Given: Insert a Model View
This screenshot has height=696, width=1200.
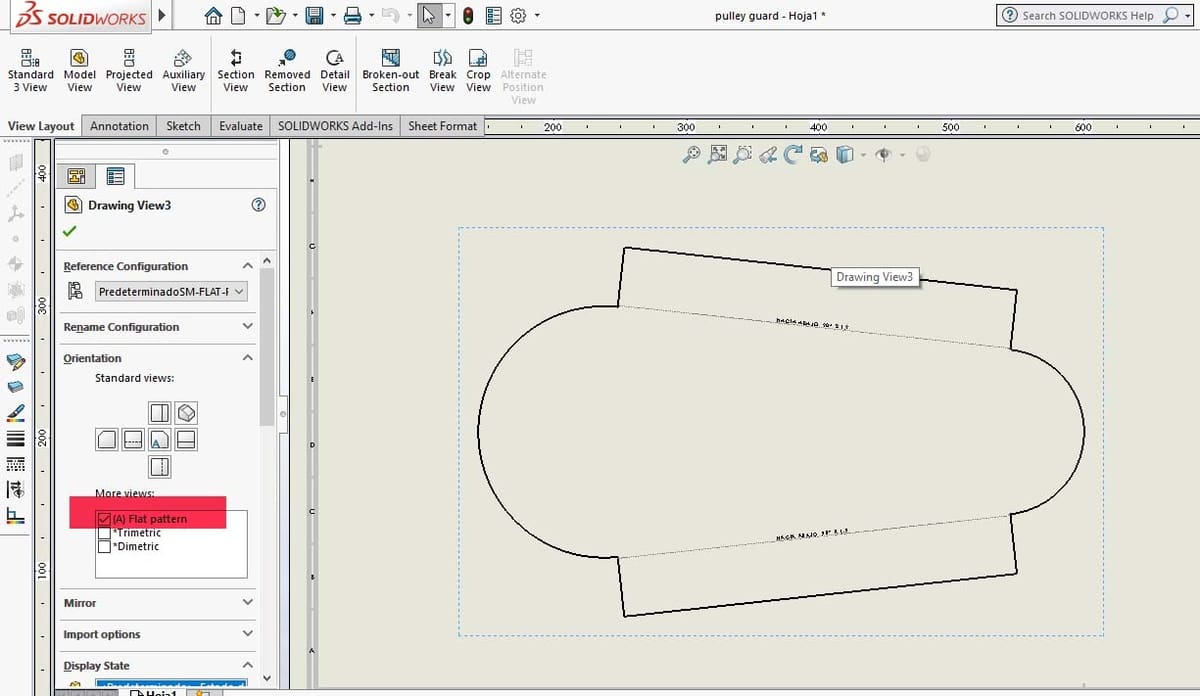Looking at the screenshot, I should click(x=80, y=70).
